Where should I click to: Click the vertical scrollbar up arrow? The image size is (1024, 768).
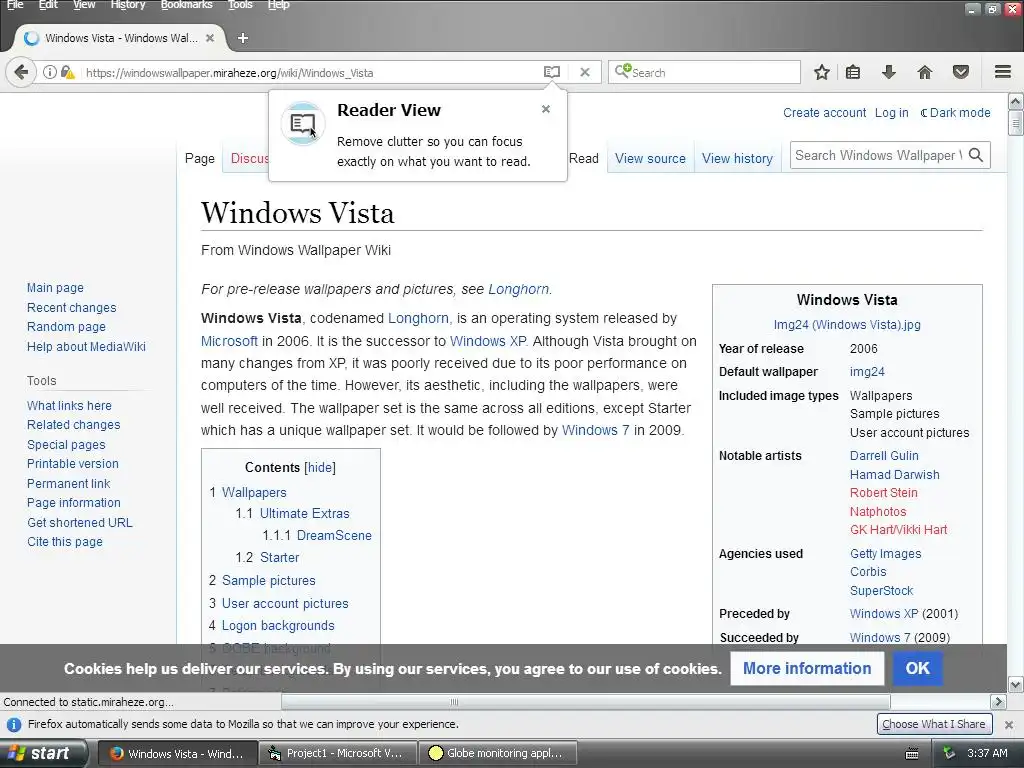click(1016, 102)
